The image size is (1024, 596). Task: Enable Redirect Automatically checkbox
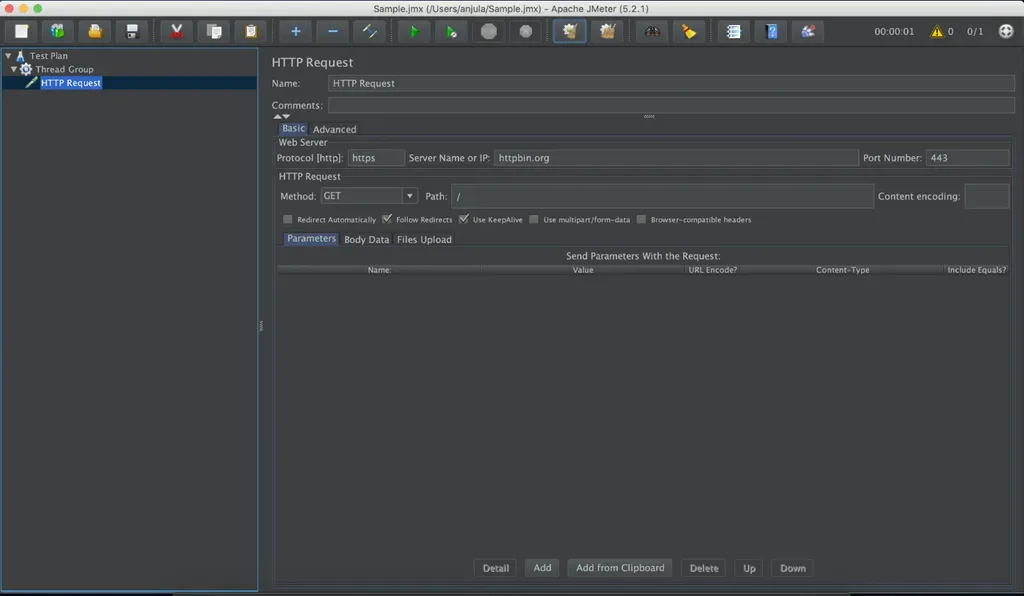pos(287,219)
